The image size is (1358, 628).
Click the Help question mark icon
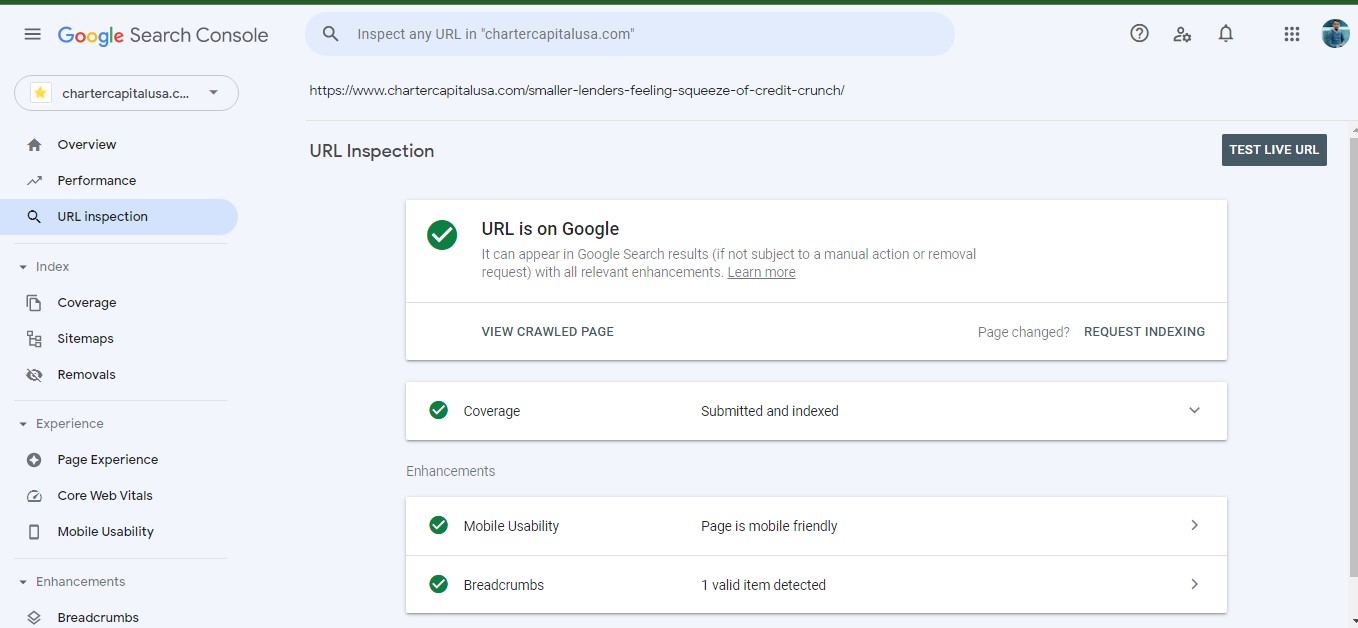click(x=1139, y=34)
